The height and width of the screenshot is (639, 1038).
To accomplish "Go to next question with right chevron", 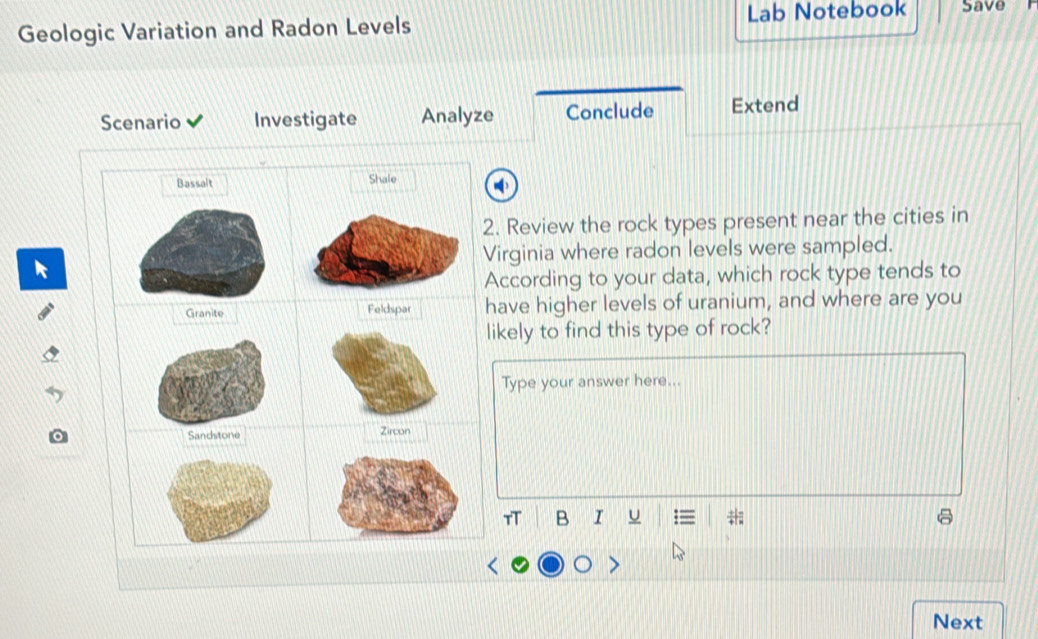I will [614, 564].
